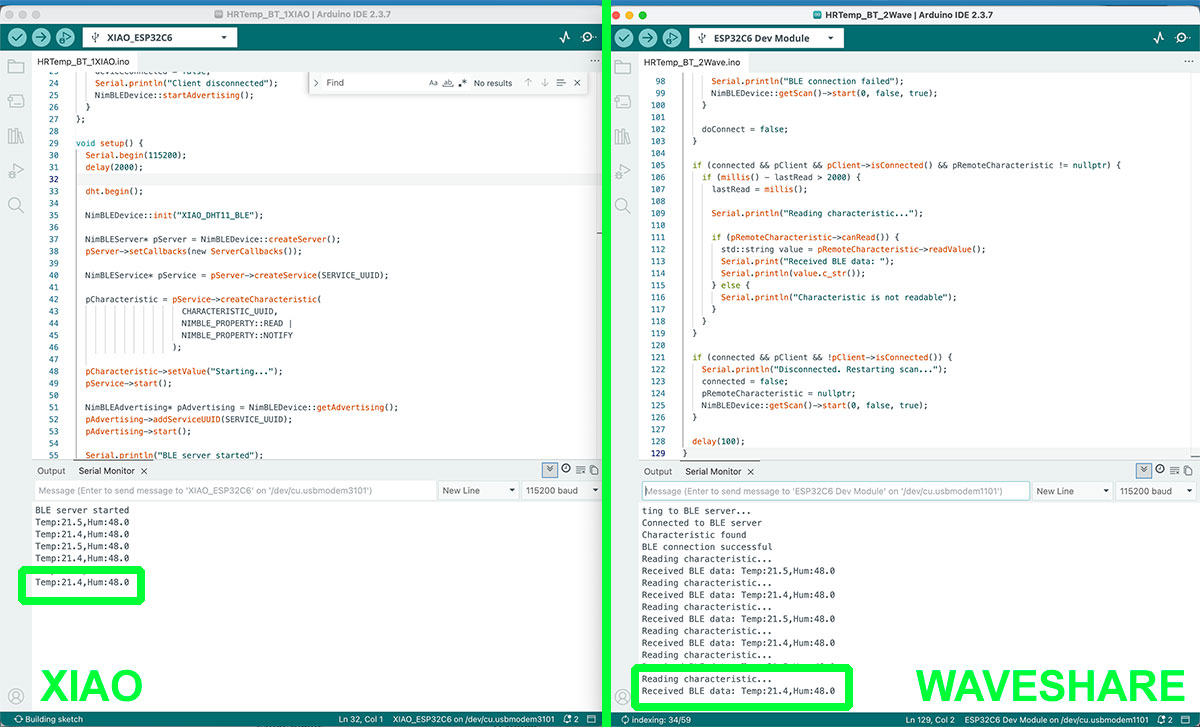Start debugging in the Waveshare window toolbar
This screenshot has height=727, width=1200.
click(x=672, y=37)
